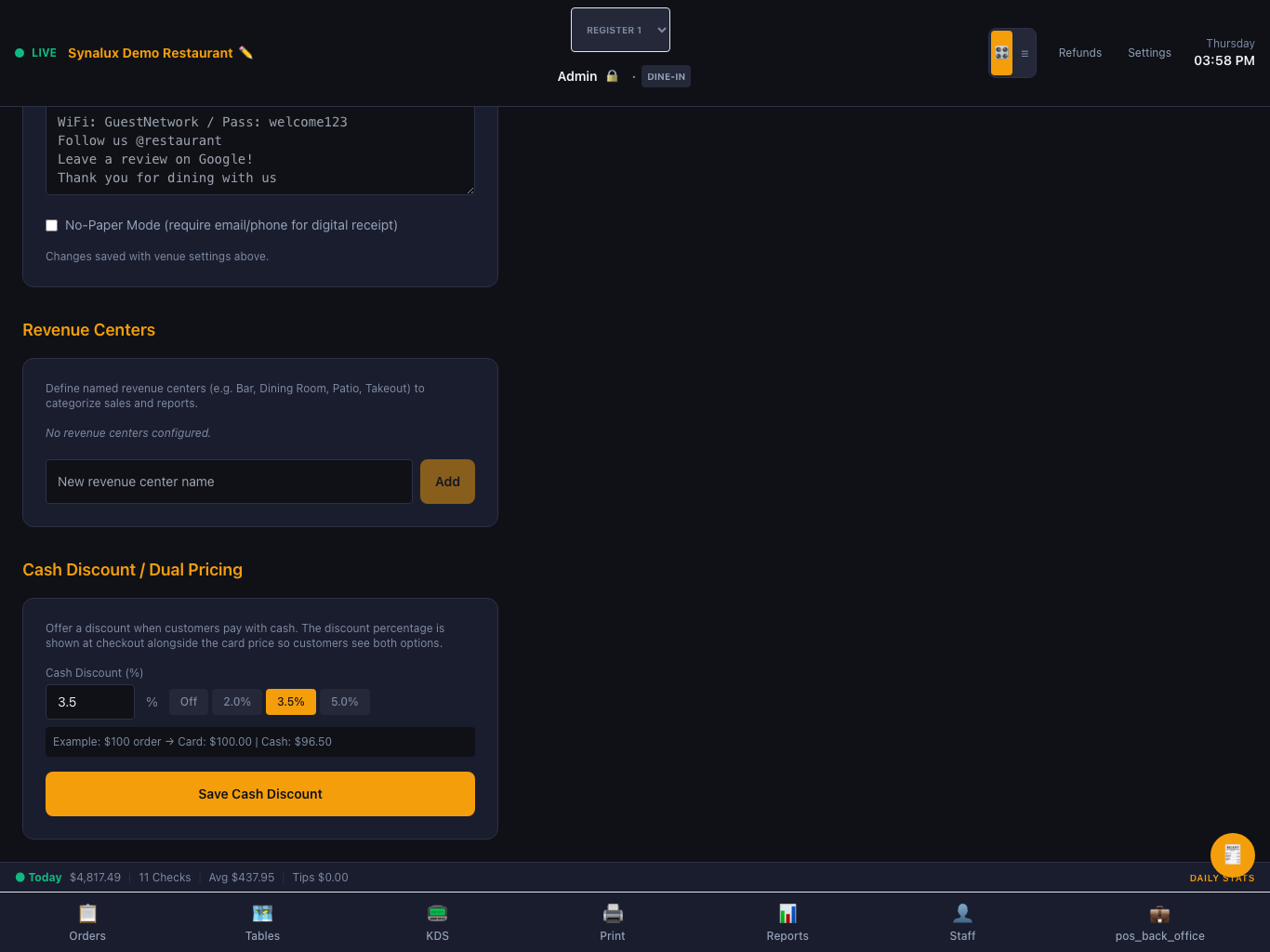Open the Tables map icon
The image size is (1270, 952).
pyautogui.click(x=262, y=913)
